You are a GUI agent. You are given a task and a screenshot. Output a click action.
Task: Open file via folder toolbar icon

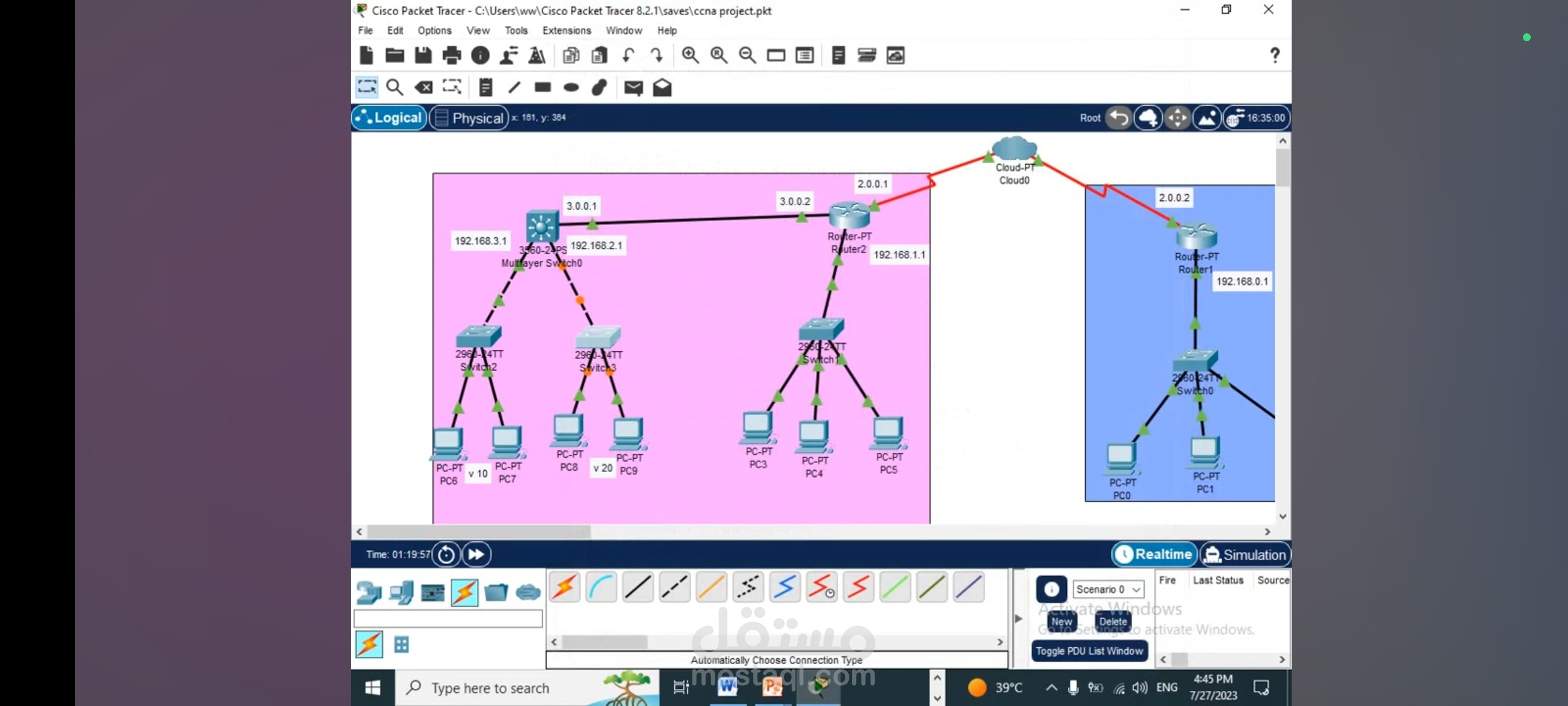coord(395,56)
